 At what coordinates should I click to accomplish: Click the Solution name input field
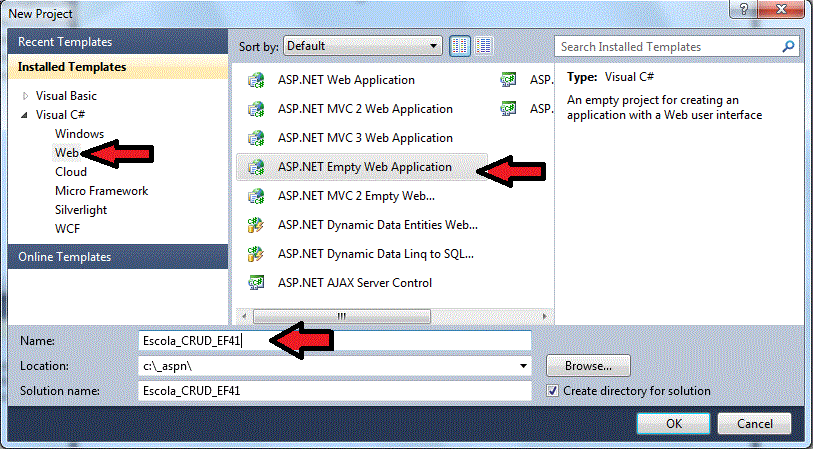(335, 390)
